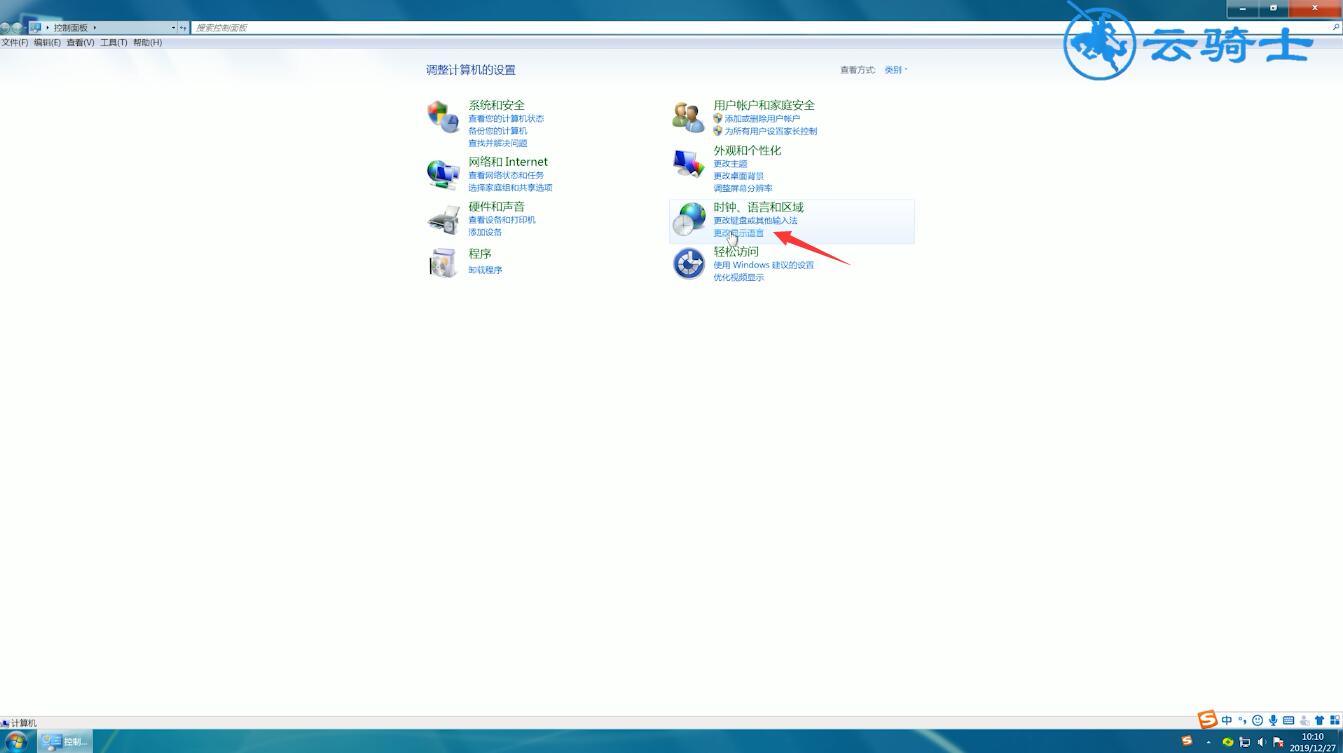Screen dimensions: 1343x753
Task: Click 使用 Windows 建议的设置 link
Action: pyautogui.click(x=763, y=265)
